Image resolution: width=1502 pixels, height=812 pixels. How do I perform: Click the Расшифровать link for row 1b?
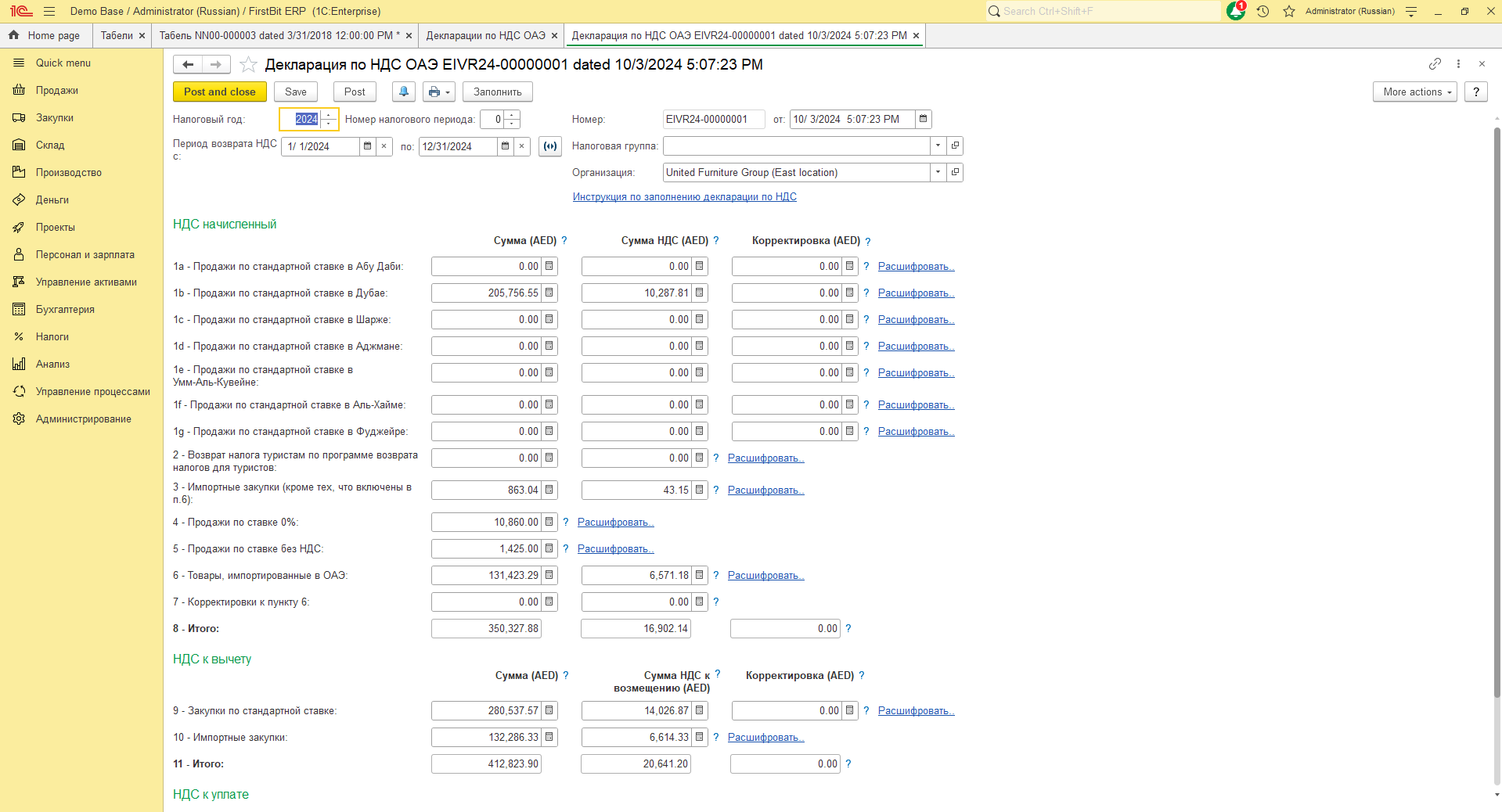915,293
